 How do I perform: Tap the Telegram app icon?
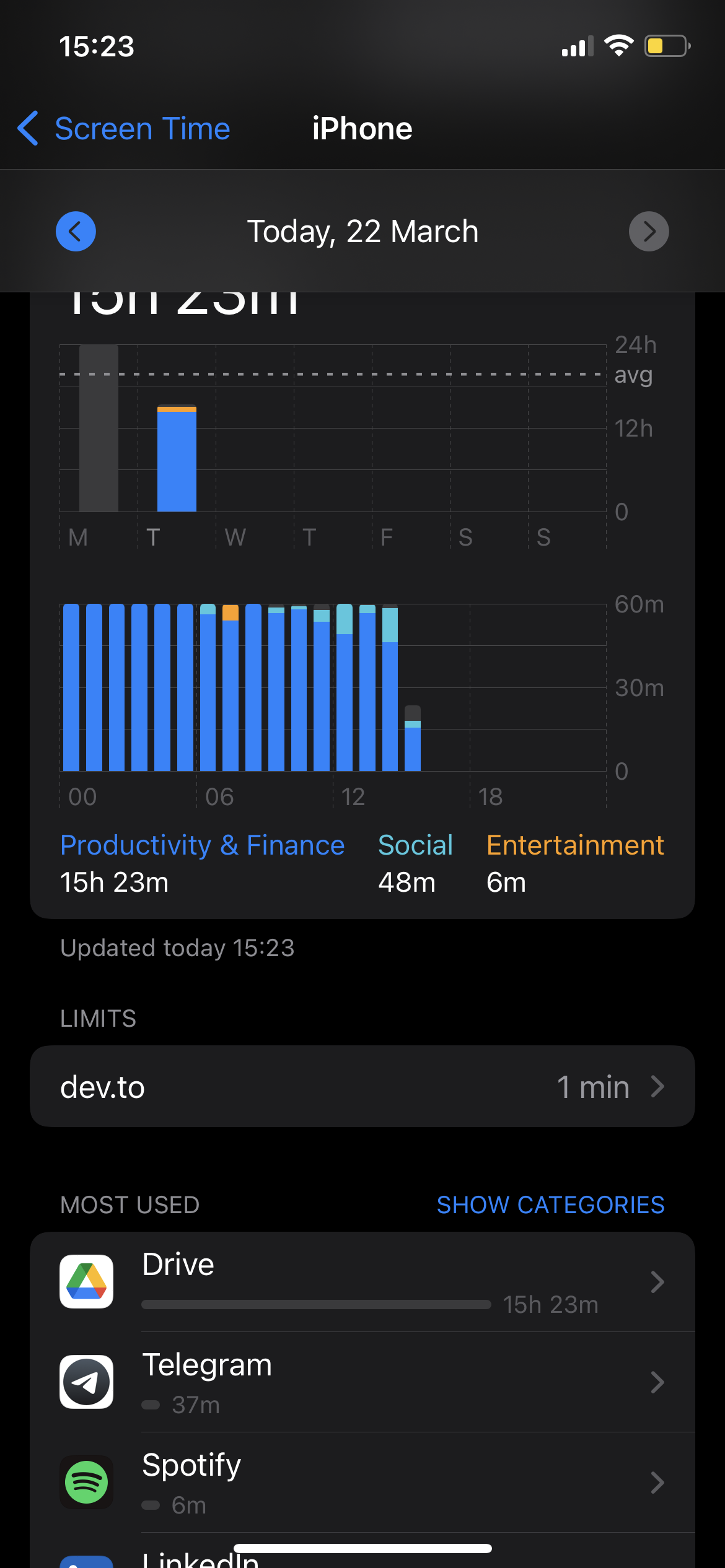tap(86, 1382)
